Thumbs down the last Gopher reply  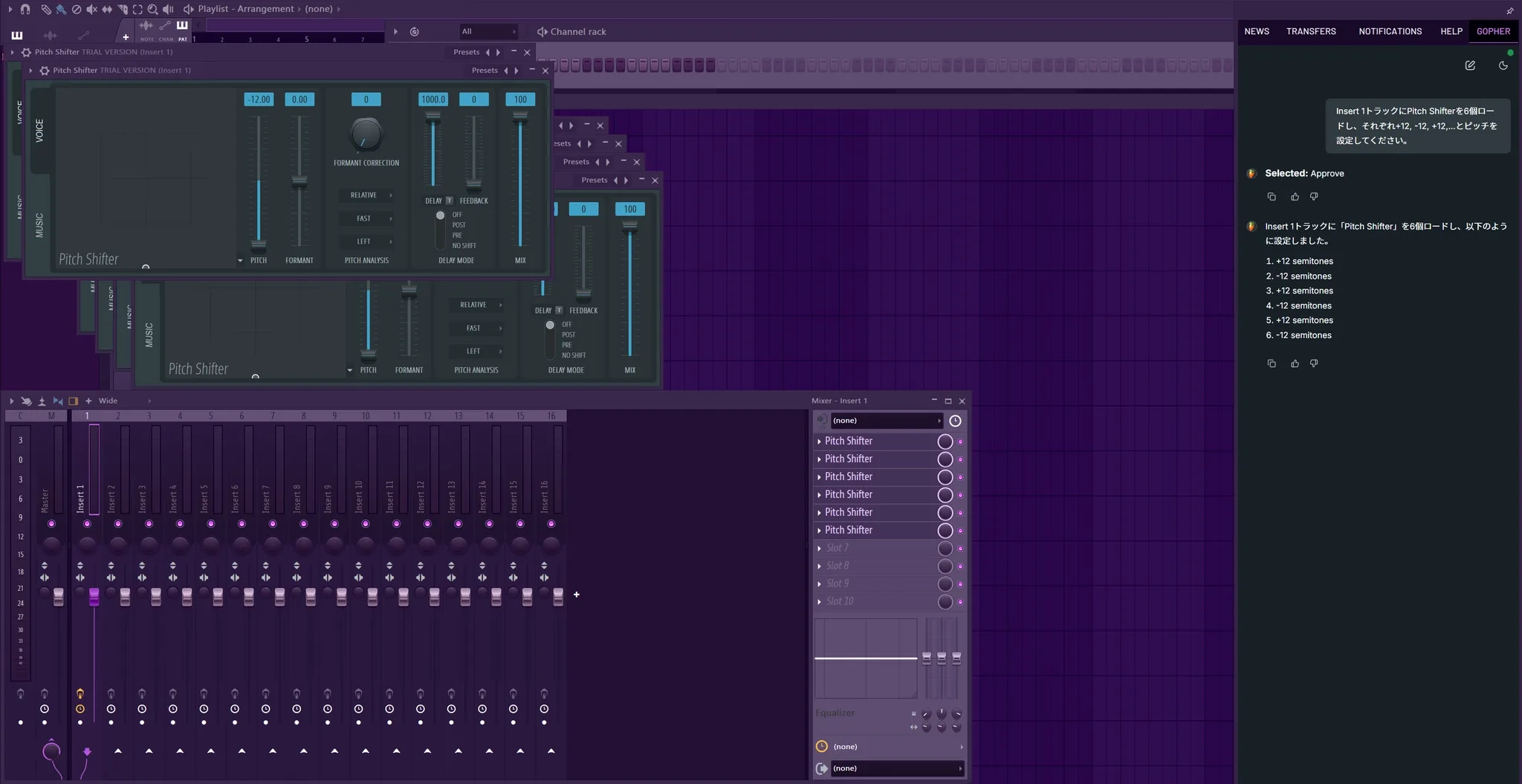pos(1314,363)
